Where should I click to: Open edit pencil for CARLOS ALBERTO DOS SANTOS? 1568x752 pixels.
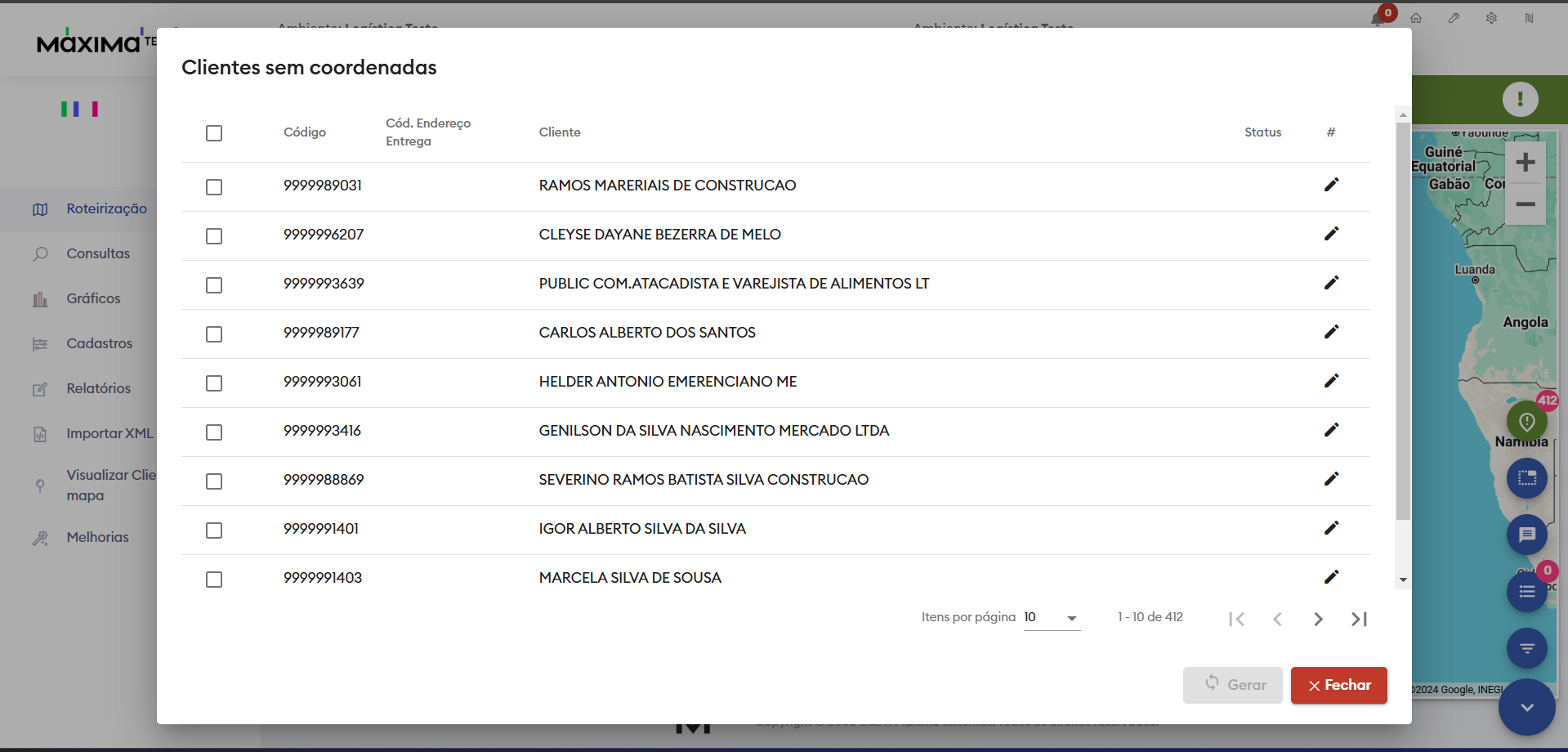click(1331, 332)
